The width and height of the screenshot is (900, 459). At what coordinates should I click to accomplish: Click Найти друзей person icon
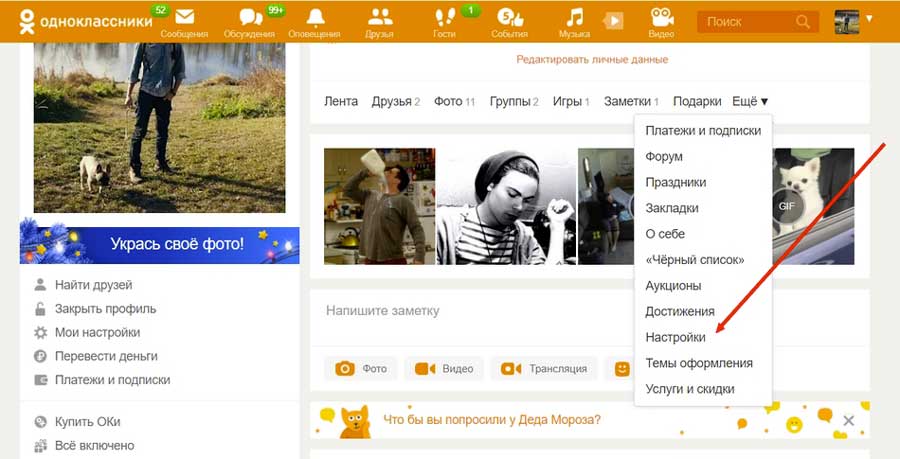40,285
